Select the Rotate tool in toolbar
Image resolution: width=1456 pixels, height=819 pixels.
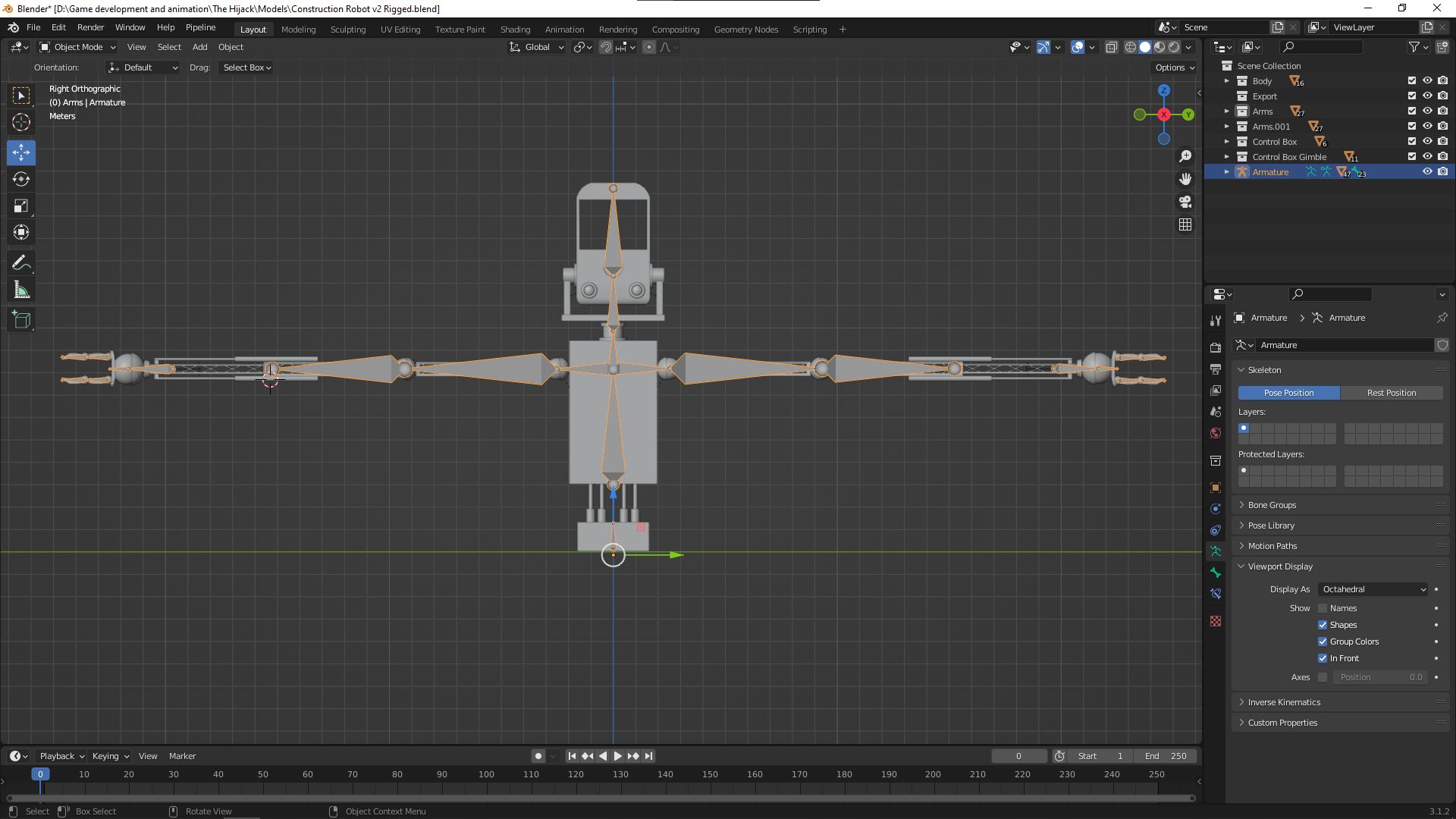click(x=21, y=179)
